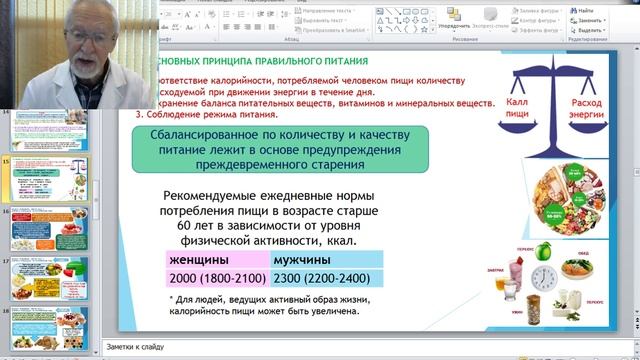Open Заливка фигуры shape fill dropdown

click(537, 11)
